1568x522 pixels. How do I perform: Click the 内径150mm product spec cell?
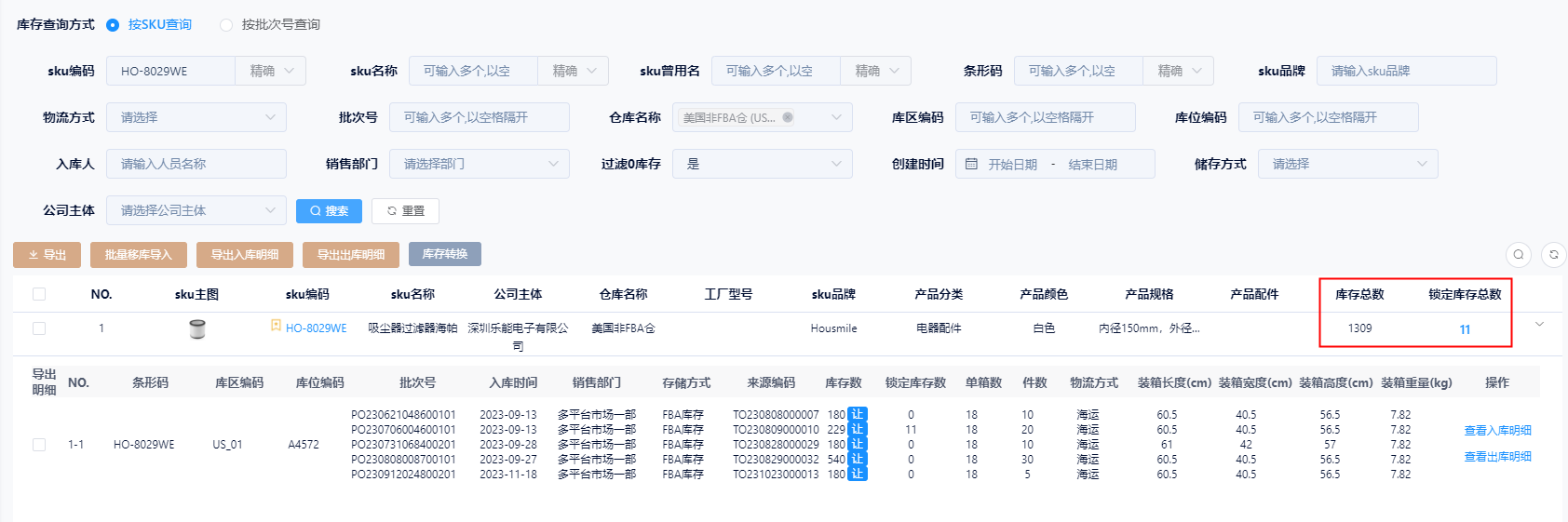[1149, 328]
